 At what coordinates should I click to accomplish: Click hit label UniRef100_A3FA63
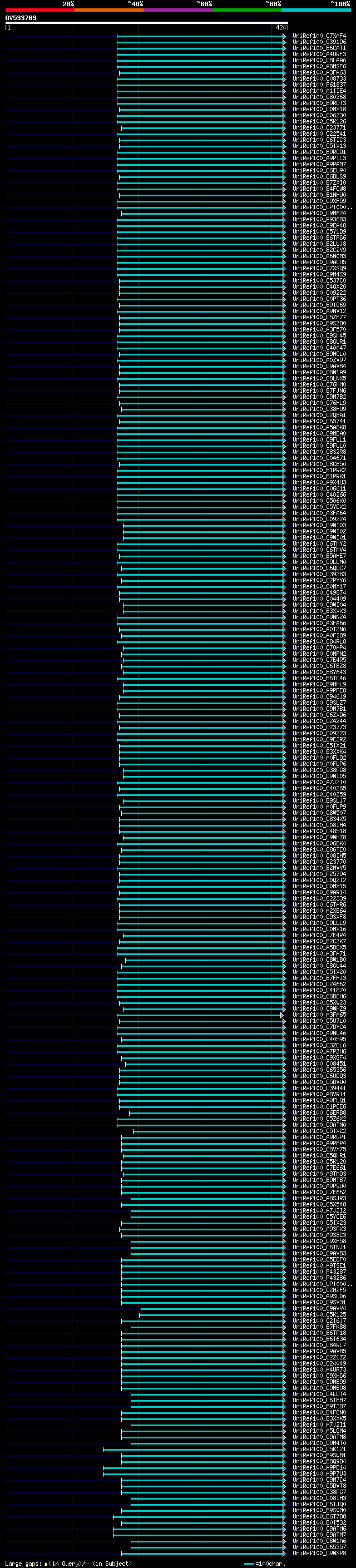319,72
